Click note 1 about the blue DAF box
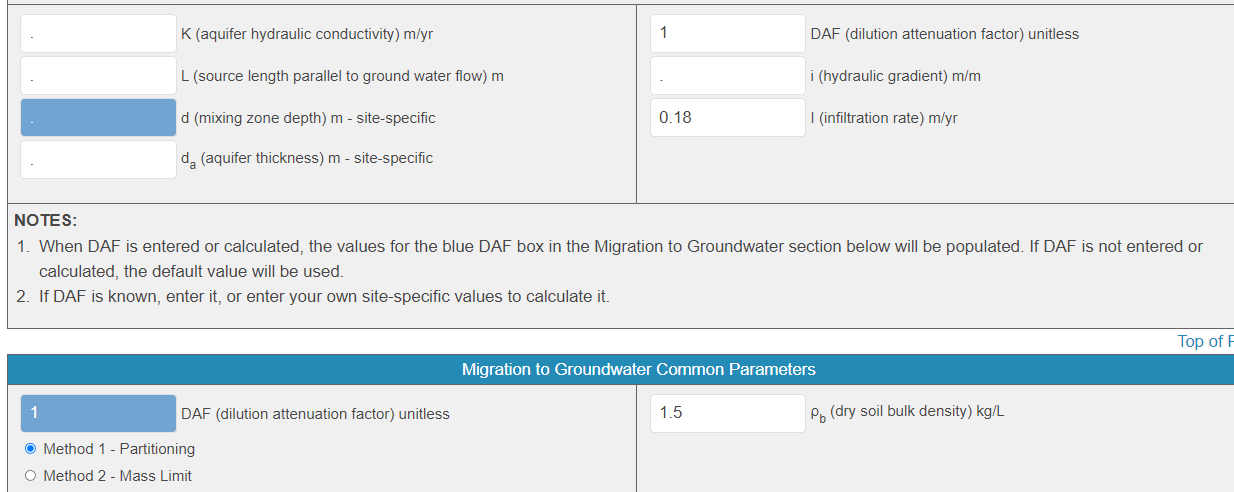 (x=620, y=246)
